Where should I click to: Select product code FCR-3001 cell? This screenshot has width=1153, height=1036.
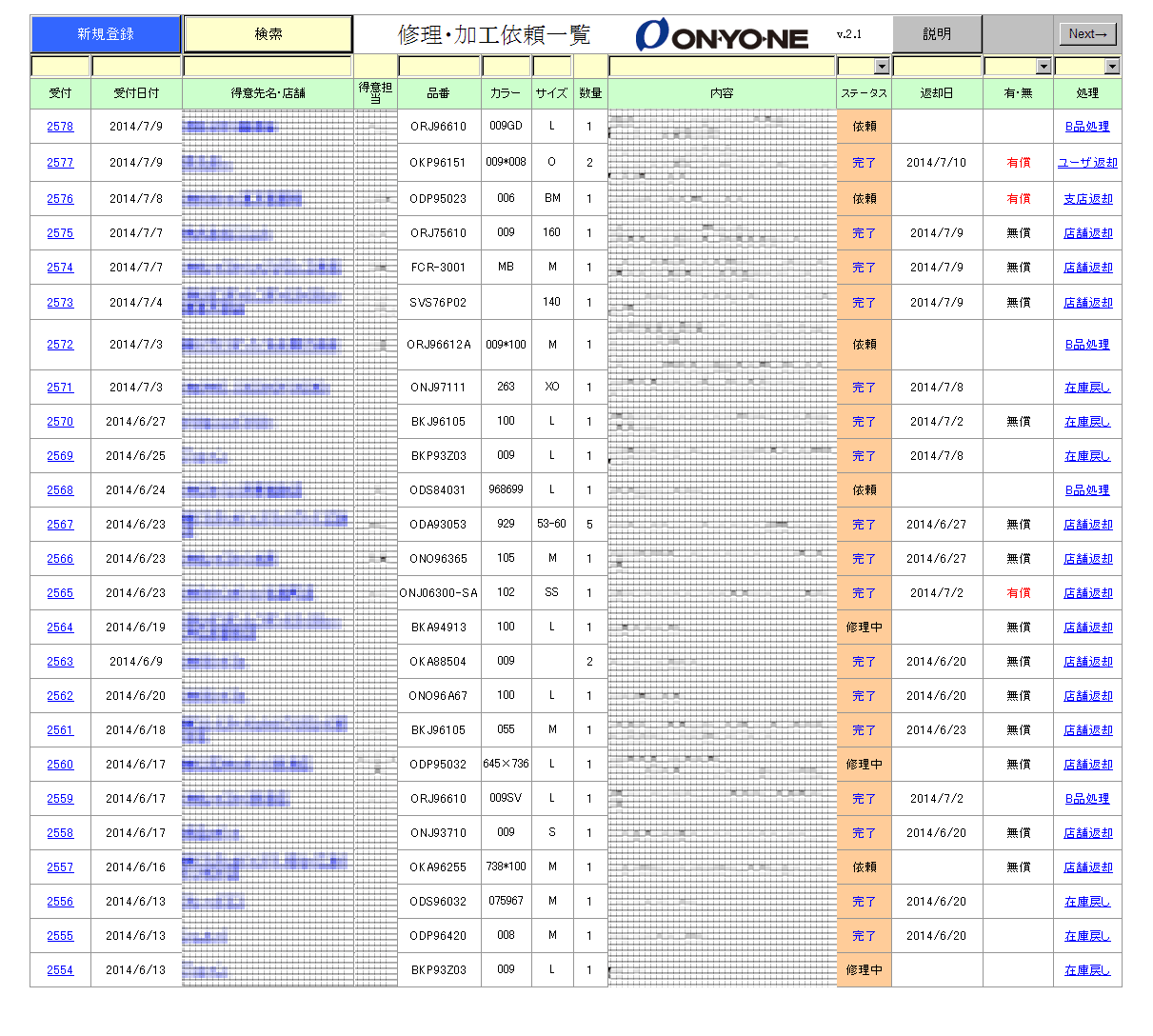tap(439, 268)
